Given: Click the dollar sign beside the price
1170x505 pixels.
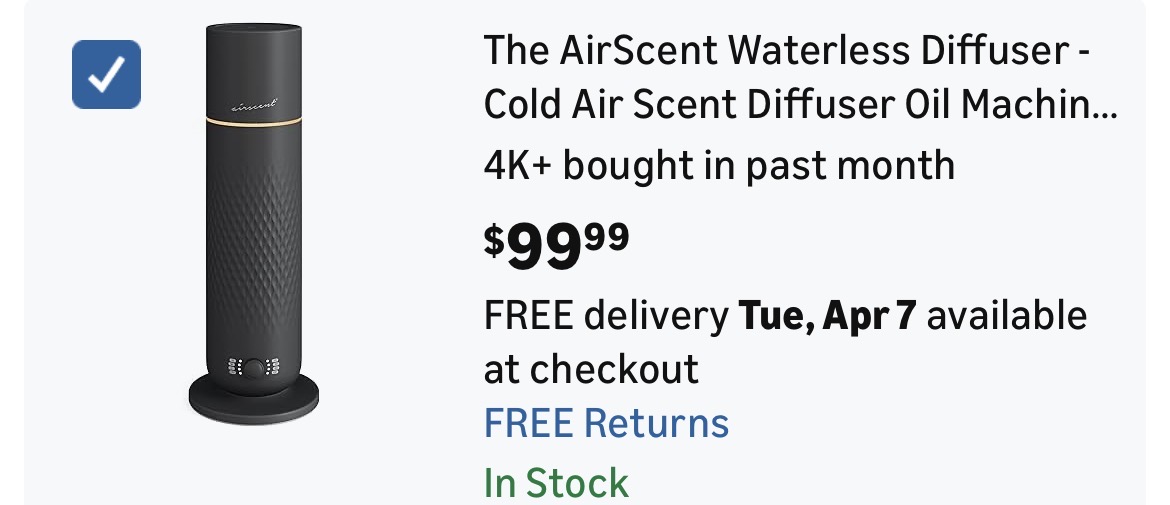Looking at the screenshot, I should [x=494, y=240].
